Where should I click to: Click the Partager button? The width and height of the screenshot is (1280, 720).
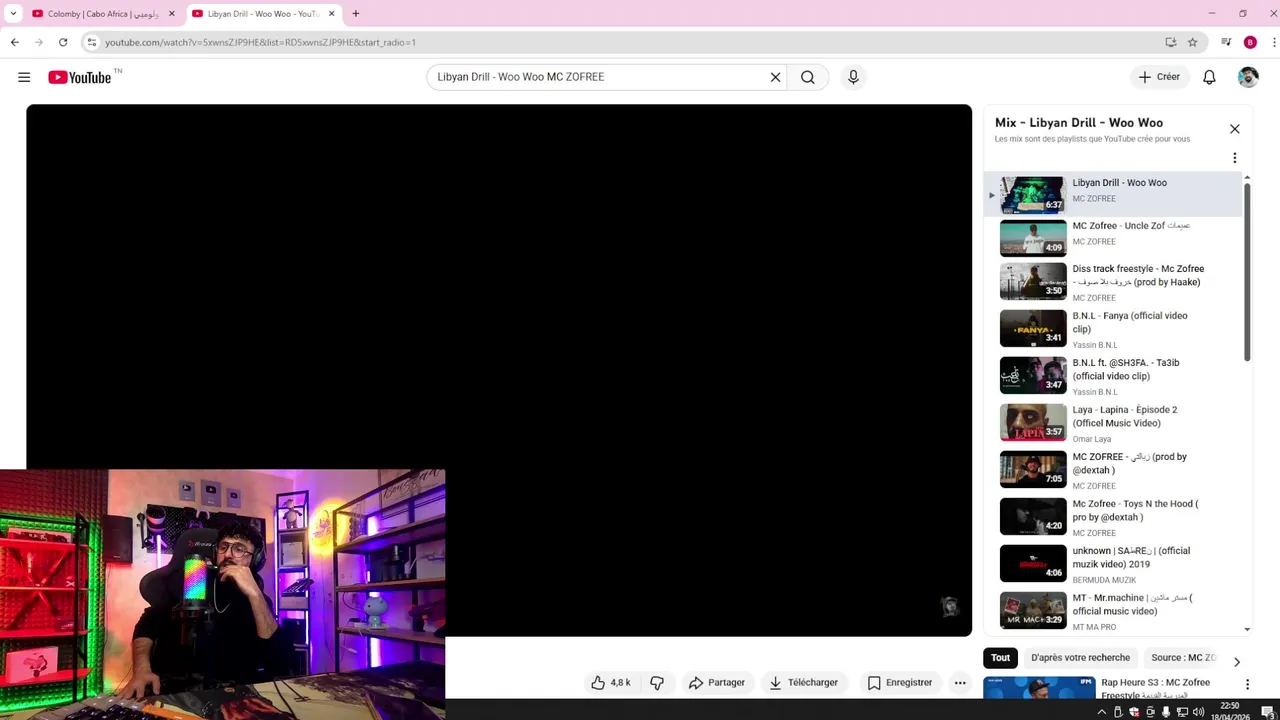coord(717,683)
